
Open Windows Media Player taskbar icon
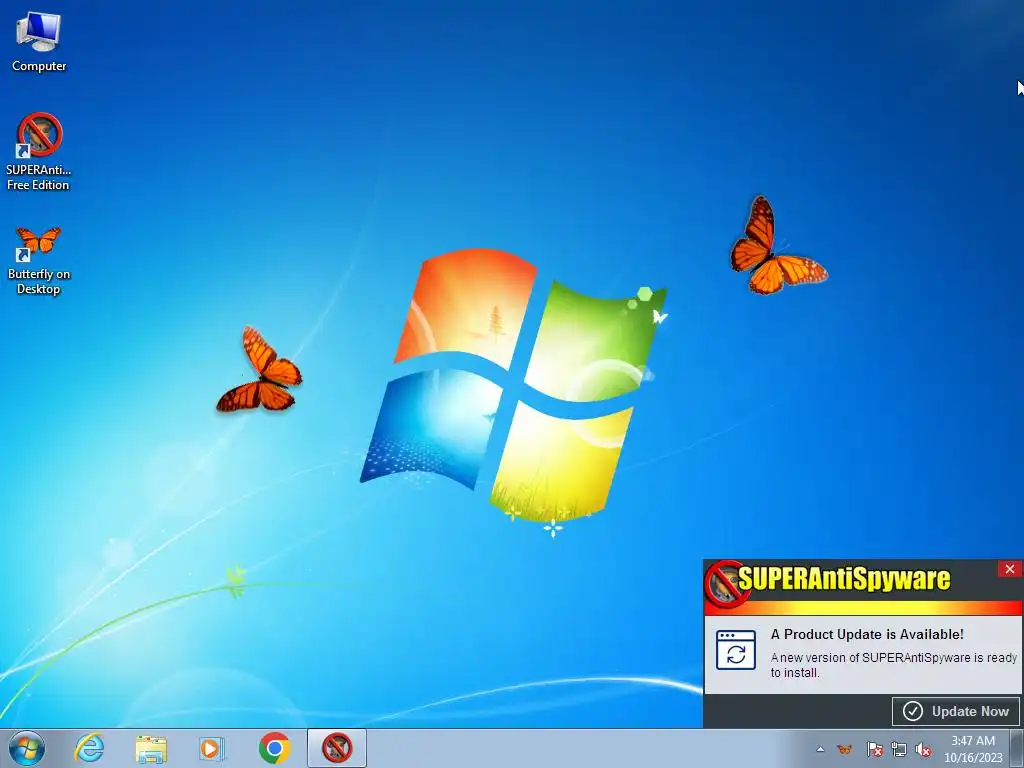212,748
